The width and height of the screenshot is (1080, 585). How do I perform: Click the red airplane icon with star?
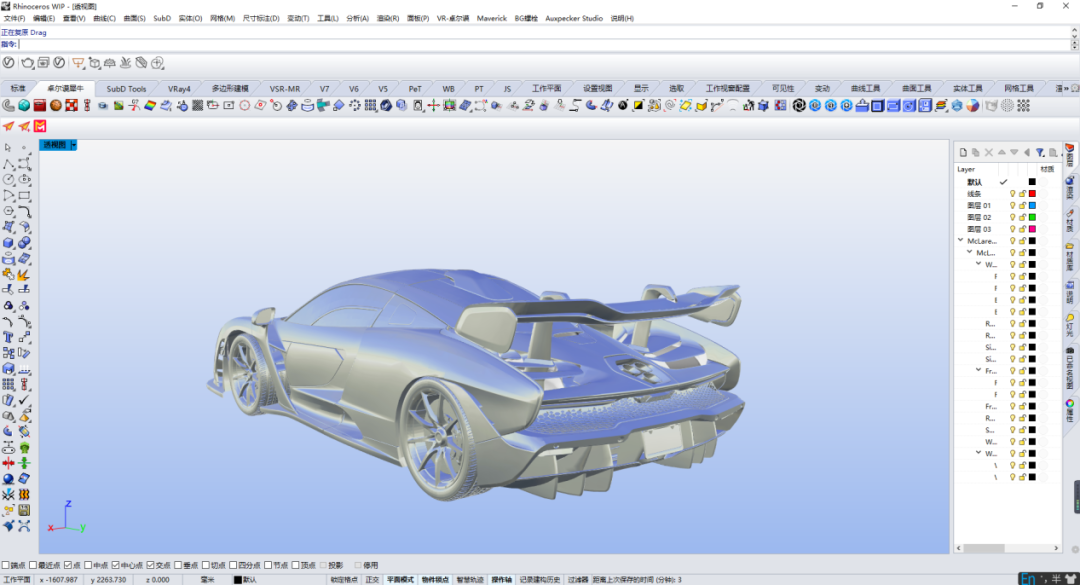coord(24,125)
